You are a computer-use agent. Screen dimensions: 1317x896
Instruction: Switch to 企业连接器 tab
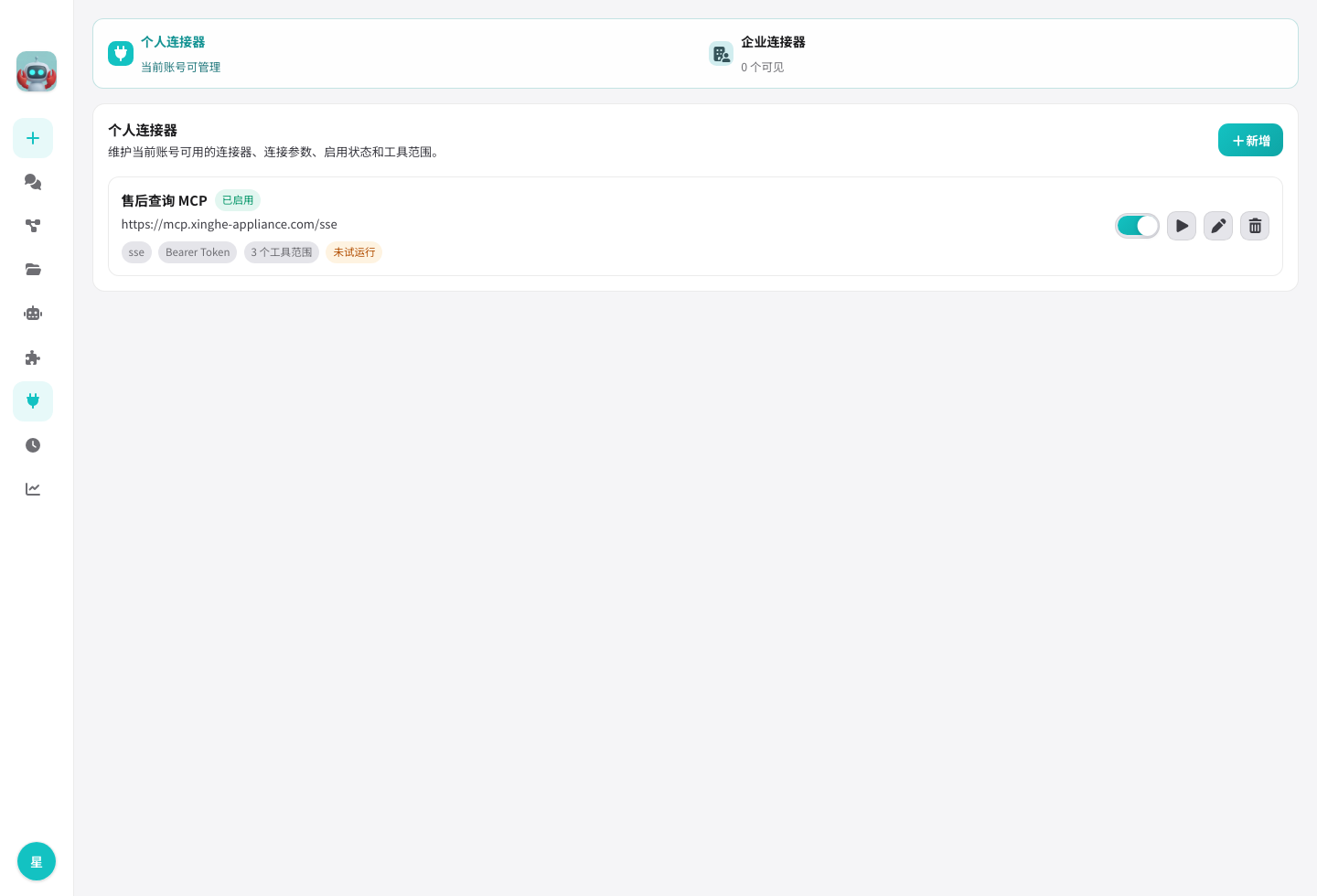click(996, 54)
